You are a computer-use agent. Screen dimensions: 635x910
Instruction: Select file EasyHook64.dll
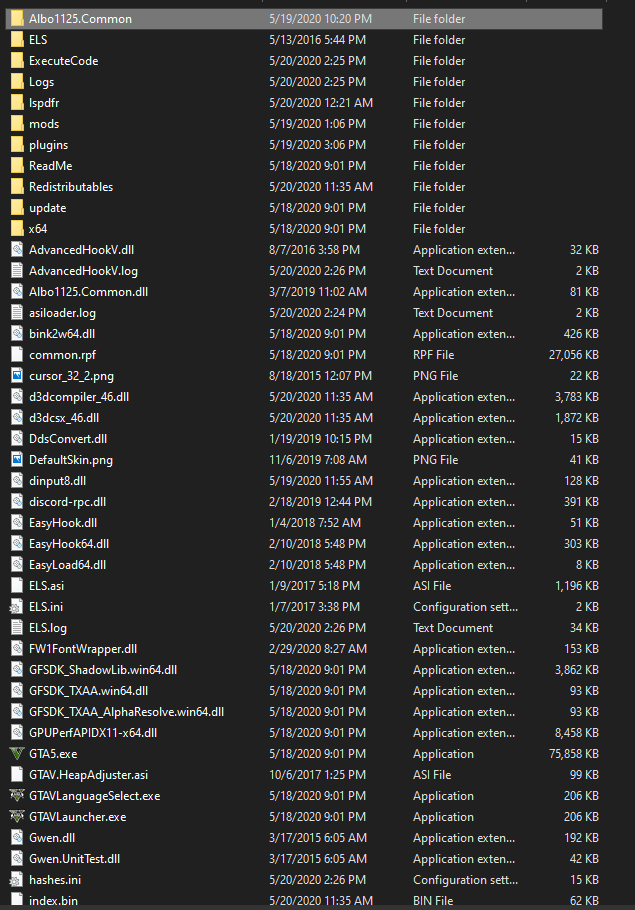coord(69,544)
